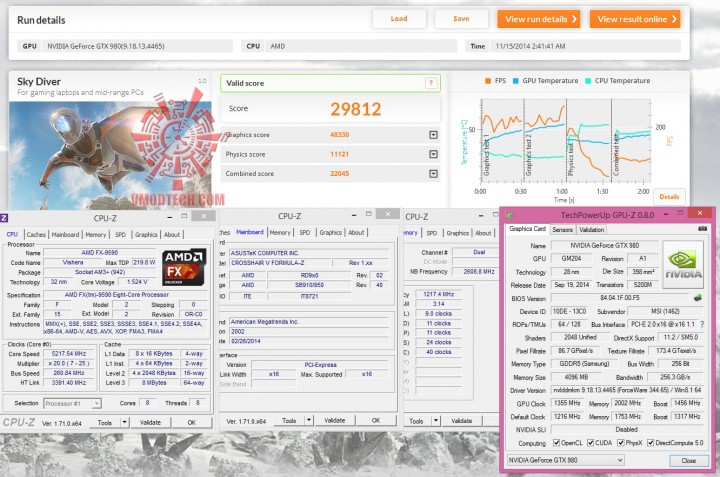Click the Bus Interface question mark in GPU-Z
Image resolution: width=720 pixels, height=477 pixels.
click(x=702, y=324)
